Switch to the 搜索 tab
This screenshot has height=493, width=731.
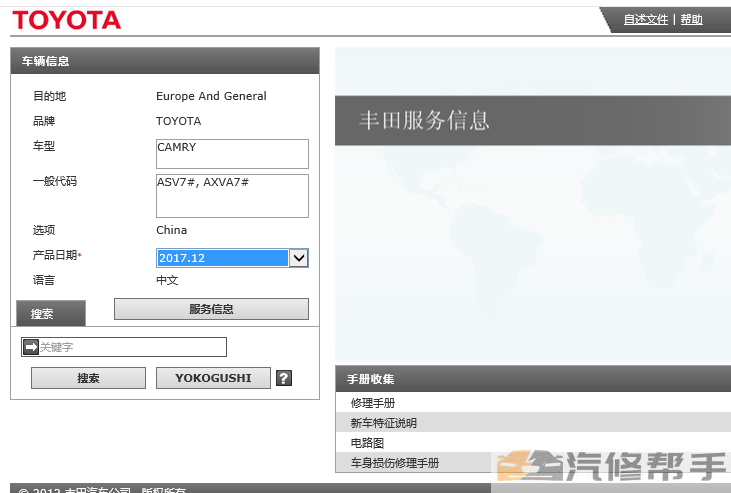pyautogui.click(x=51, y=313)
